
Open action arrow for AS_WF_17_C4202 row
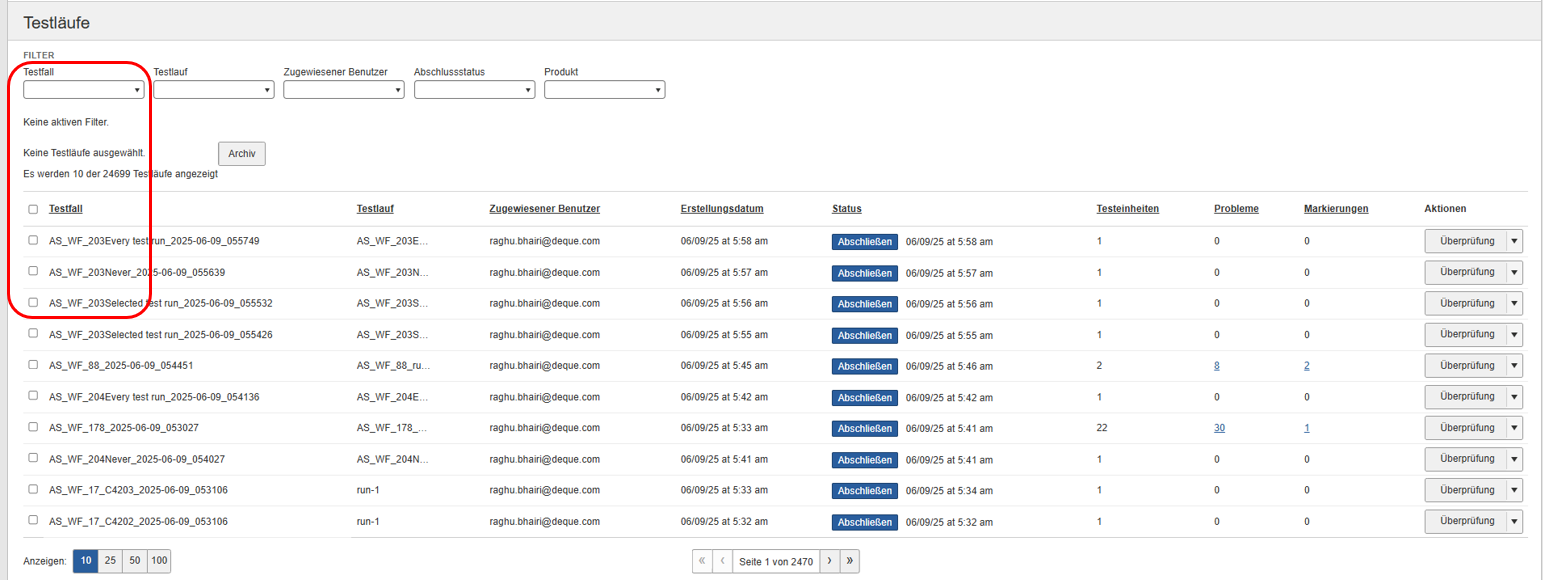pos(1514,522)
